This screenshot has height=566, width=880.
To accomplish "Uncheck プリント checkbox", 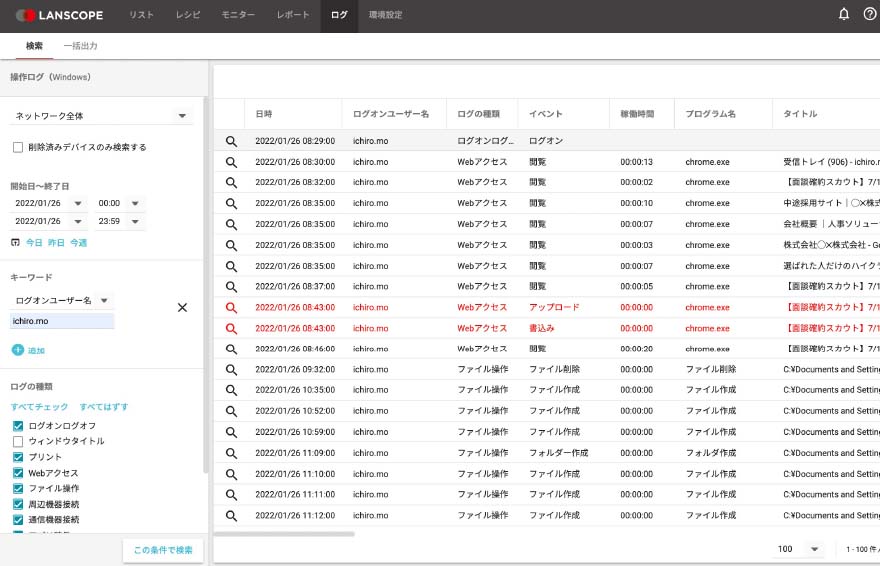I will [18, 457].
